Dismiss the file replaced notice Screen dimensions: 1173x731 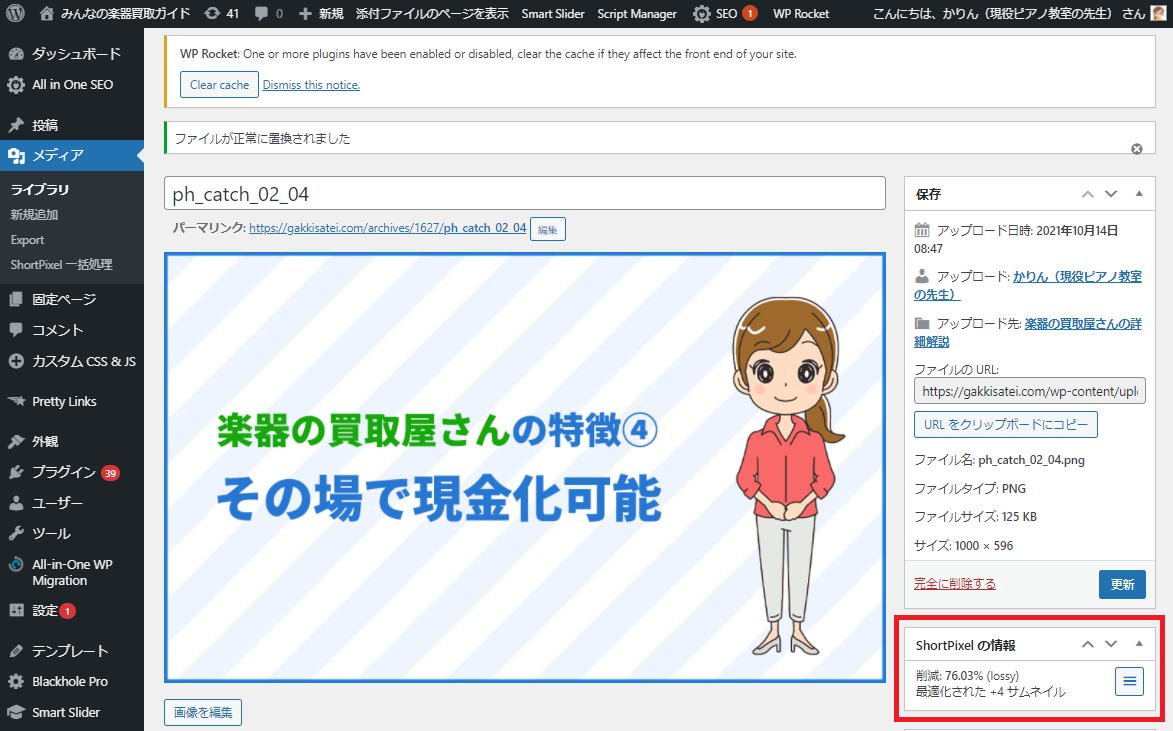pos(1136,149)
